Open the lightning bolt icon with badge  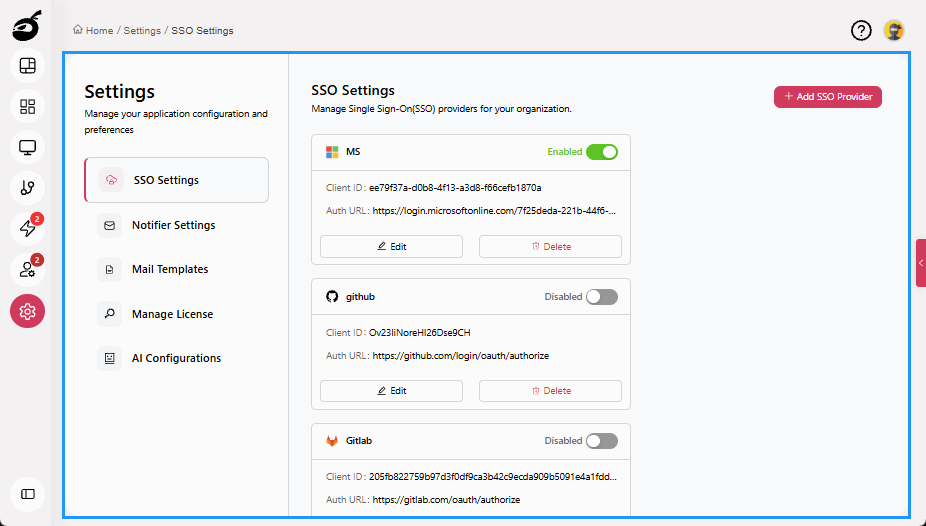tap(27, 228)
